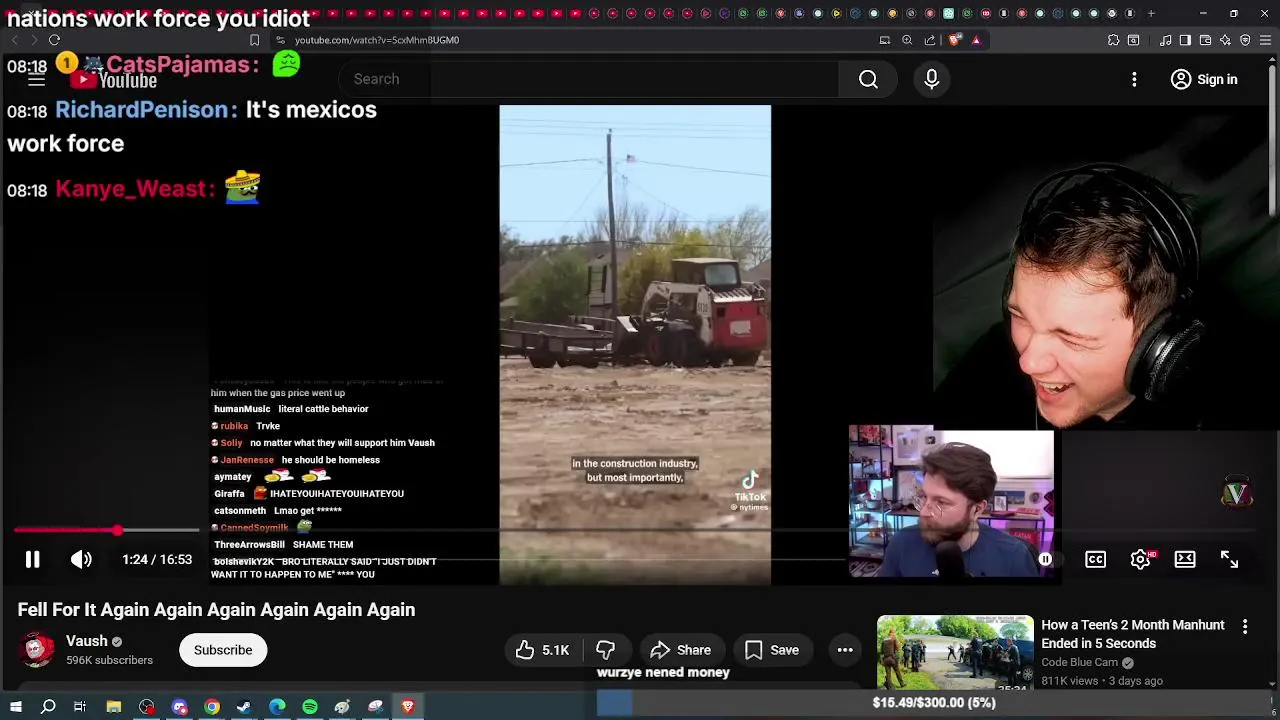
Task: Open video player settings gear
Action: [x=1140, y=560]
